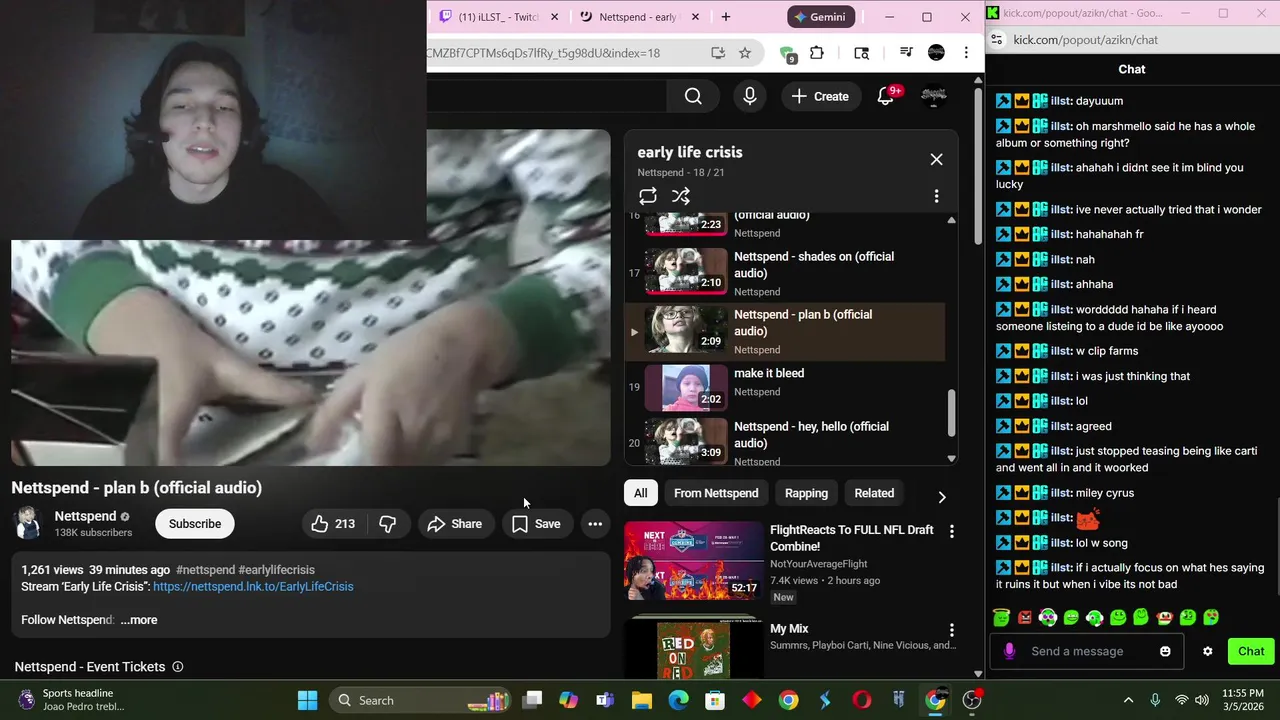1280x720 pixels.
Task: Open Opera browser from taskbar
Action: pos(862,700)
